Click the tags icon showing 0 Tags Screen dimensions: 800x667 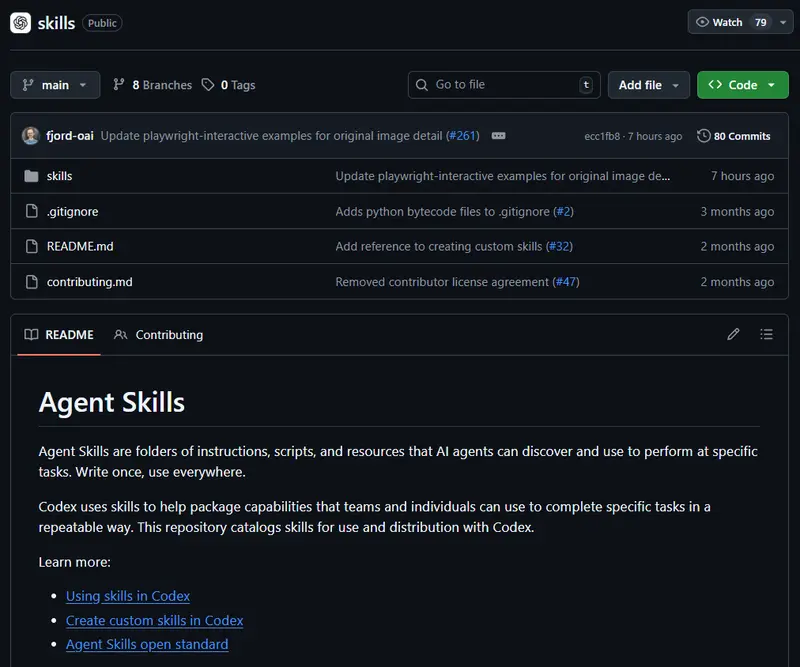point(207,85)
